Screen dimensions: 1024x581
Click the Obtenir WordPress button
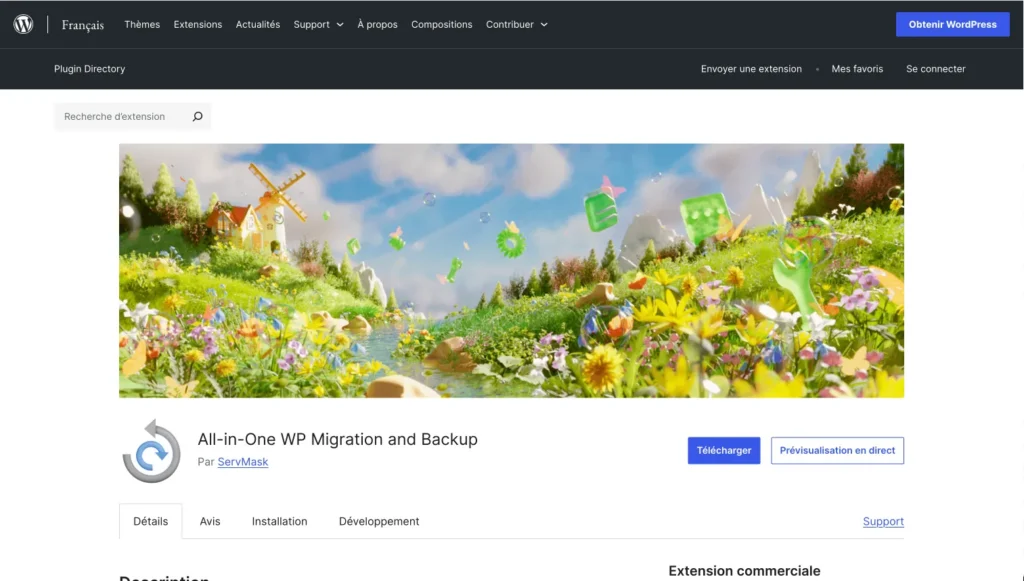952,24
